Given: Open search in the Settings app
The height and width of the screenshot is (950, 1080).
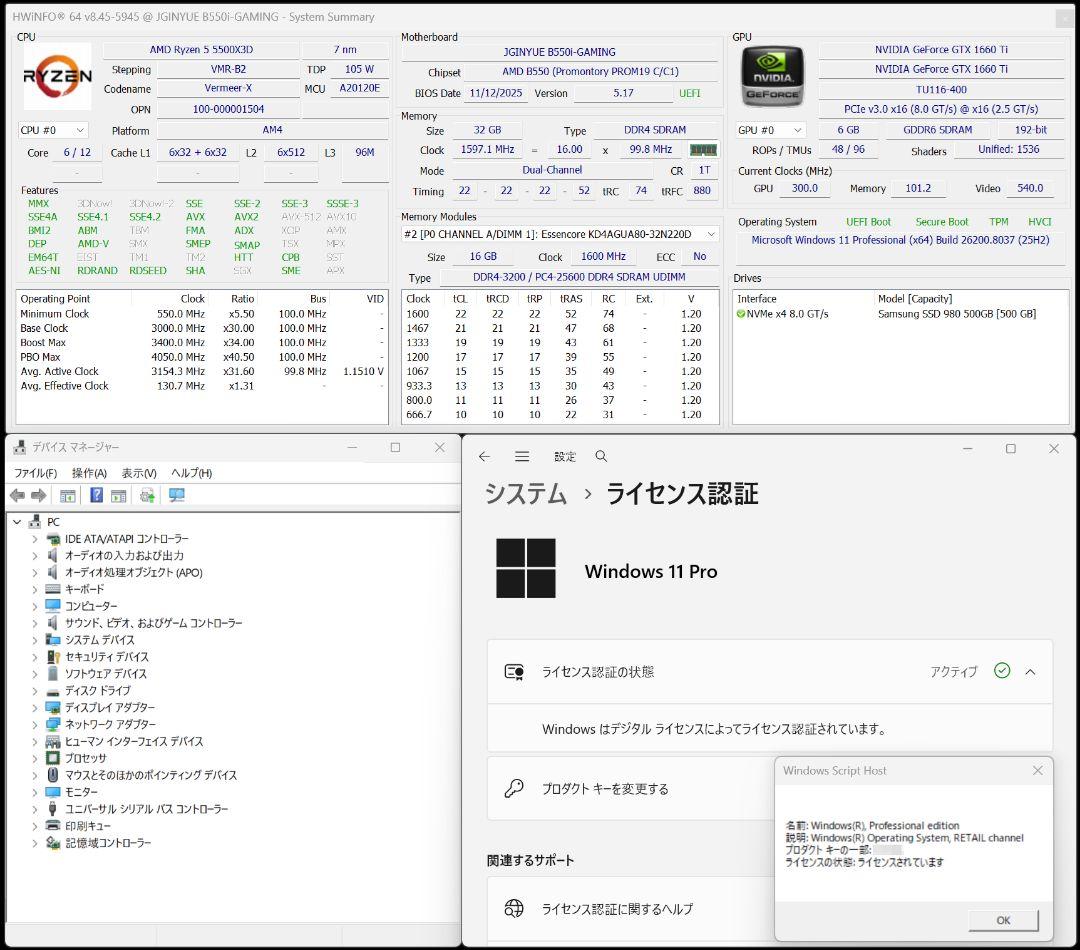Looking at the screenshot, I should coord(601,456).
